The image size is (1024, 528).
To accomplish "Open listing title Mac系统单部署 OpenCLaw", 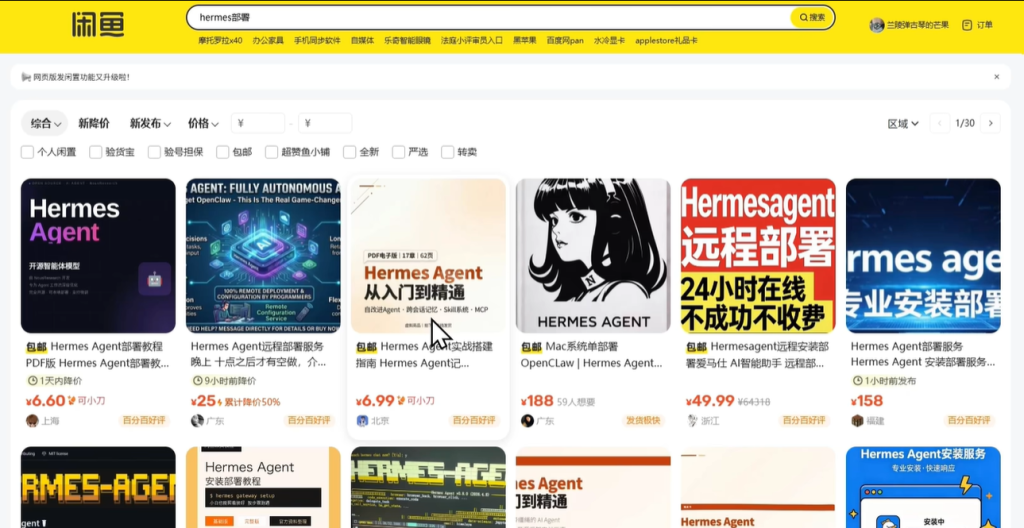I will click(x=593, y=355).
